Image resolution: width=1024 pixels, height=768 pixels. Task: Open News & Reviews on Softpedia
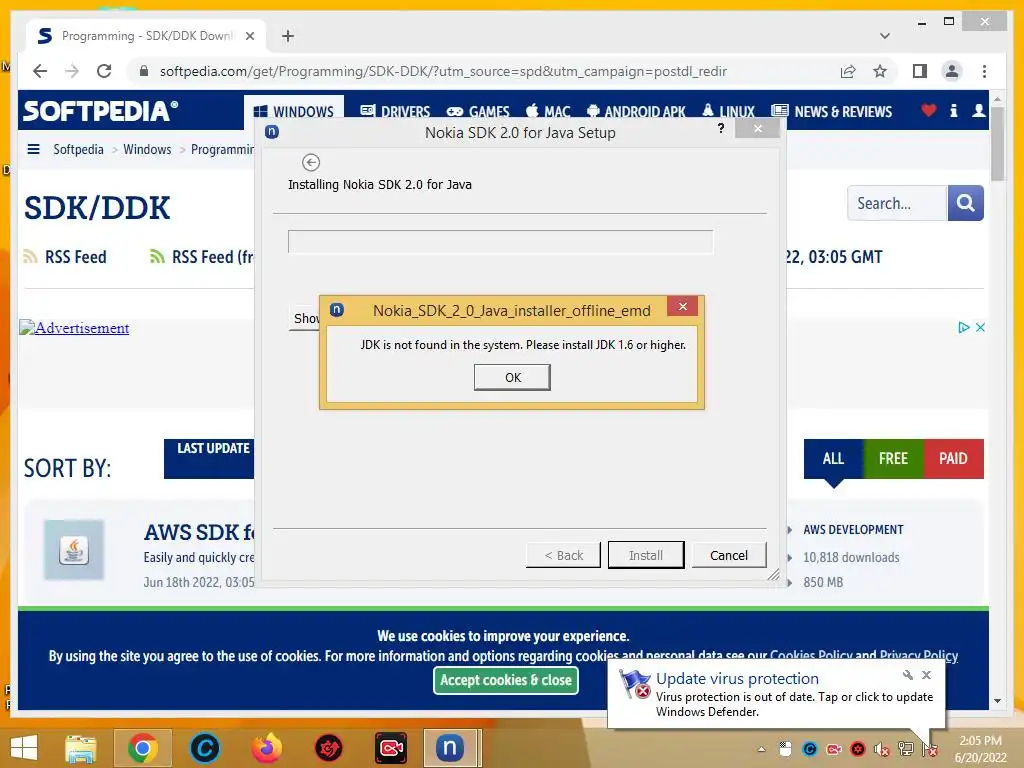(x=831, y=112)
